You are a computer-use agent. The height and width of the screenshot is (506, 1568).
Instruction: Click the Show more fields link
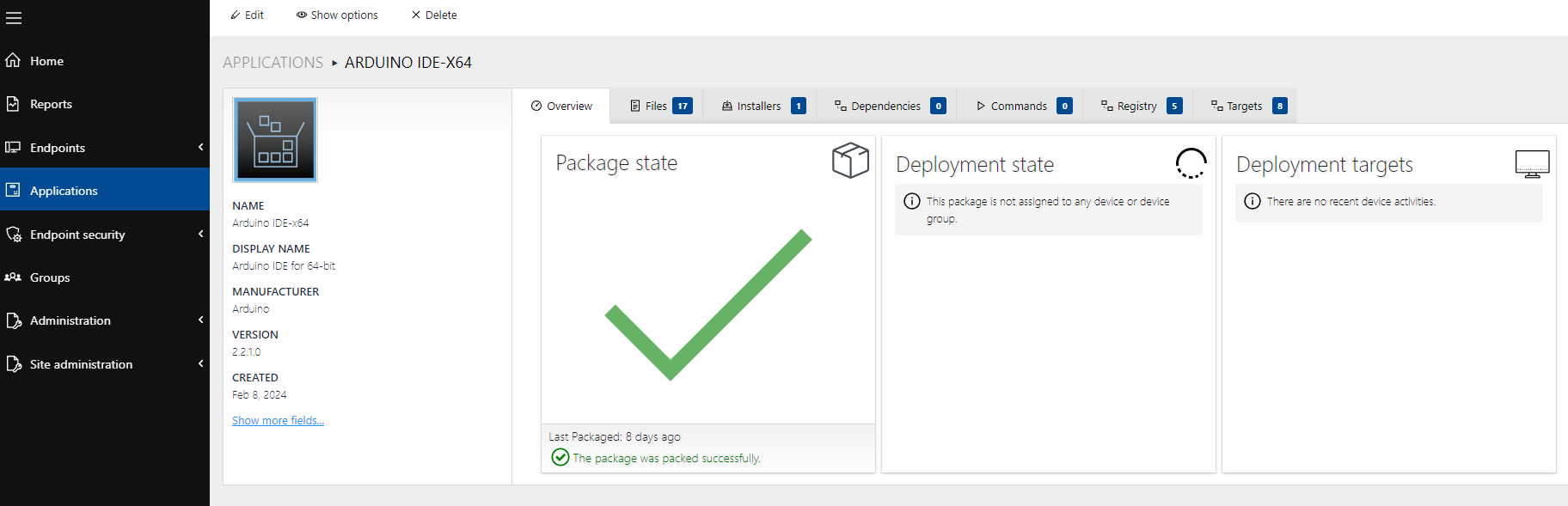click(278, 420)
